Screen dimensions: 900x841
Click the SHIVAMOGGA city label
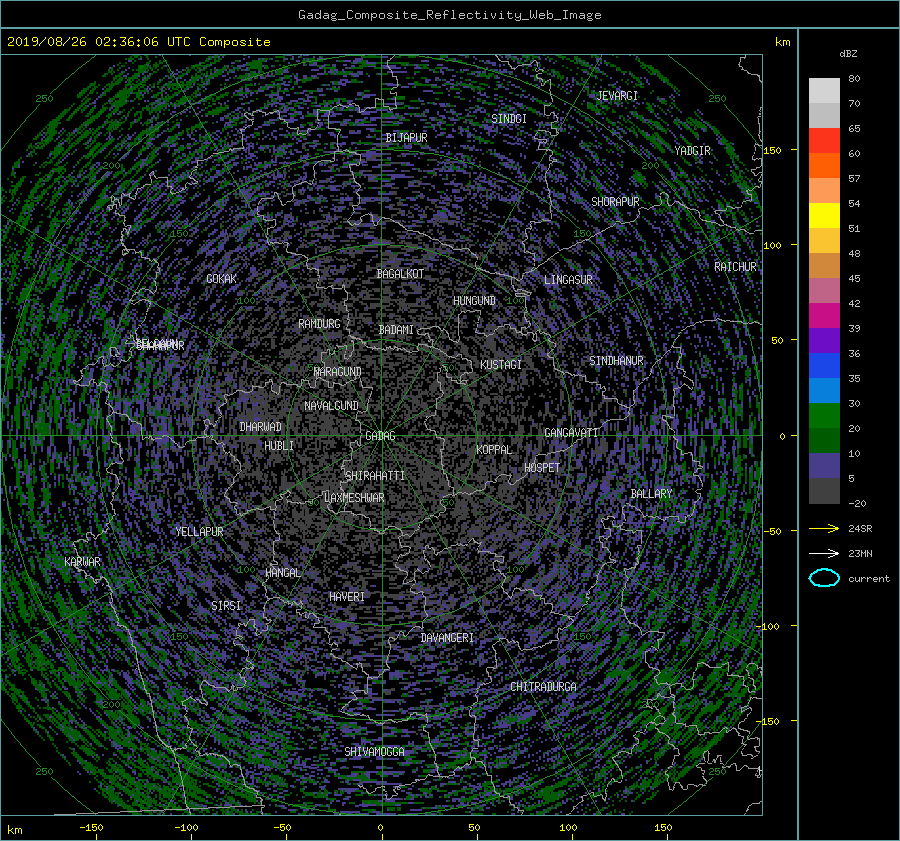point(374,751)
